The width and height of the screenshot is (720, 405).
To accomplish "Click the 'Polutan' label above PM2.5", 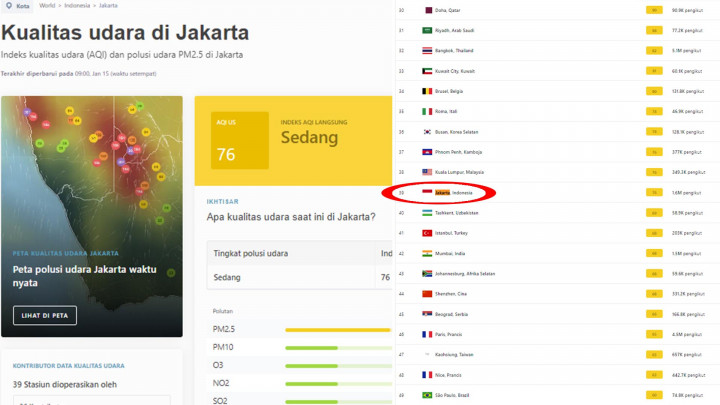I will tap(223, 311).
